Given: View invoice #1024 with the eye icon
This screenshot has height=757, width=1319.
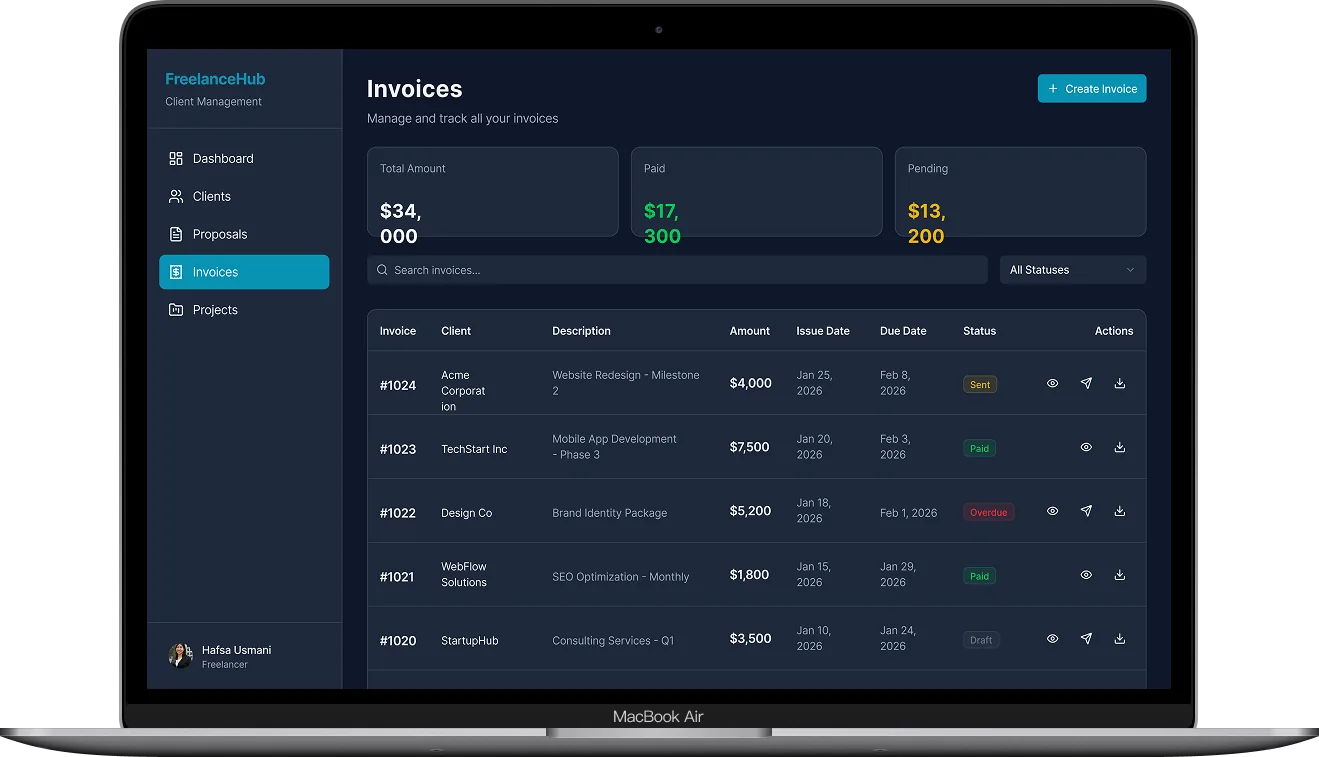Looking at the screenshot, I should (1052, 383).
